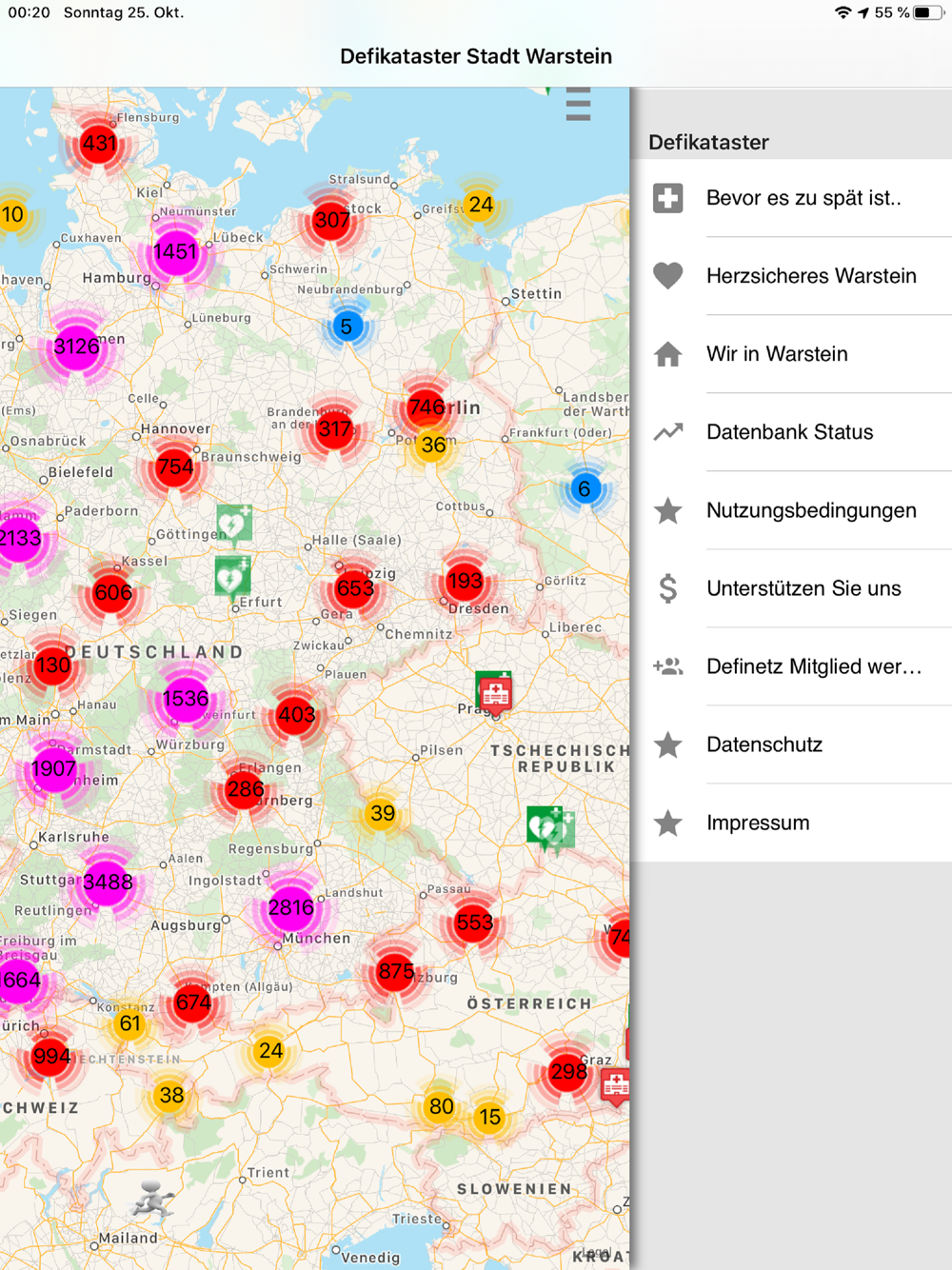This screenshot has width=952, height=1270.
Task: Tap the running person icon near Mailand
Action: click(x=152, y=1200)
